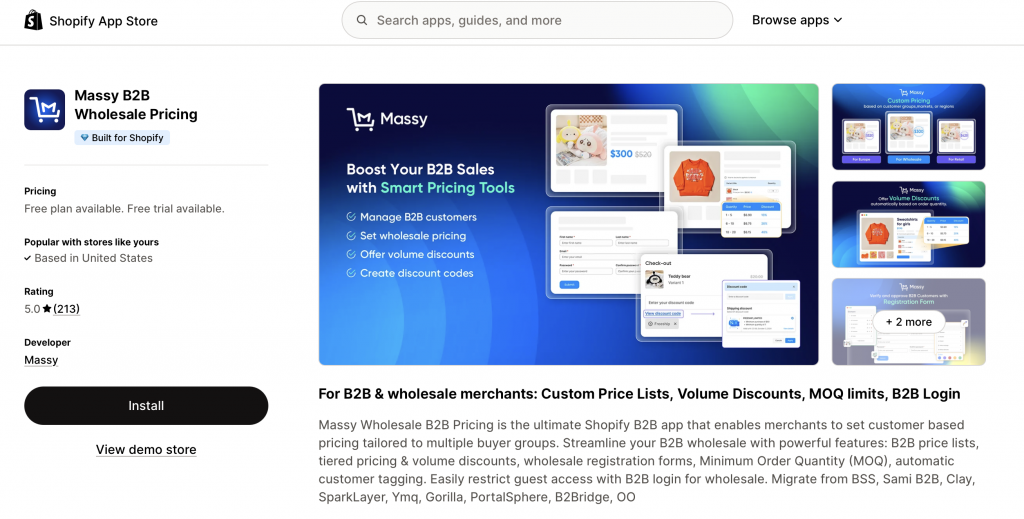The image size is (1024, 519).
Task: Click the For B2B & wholesale merchants heading
Action: (x=639, y=394)
